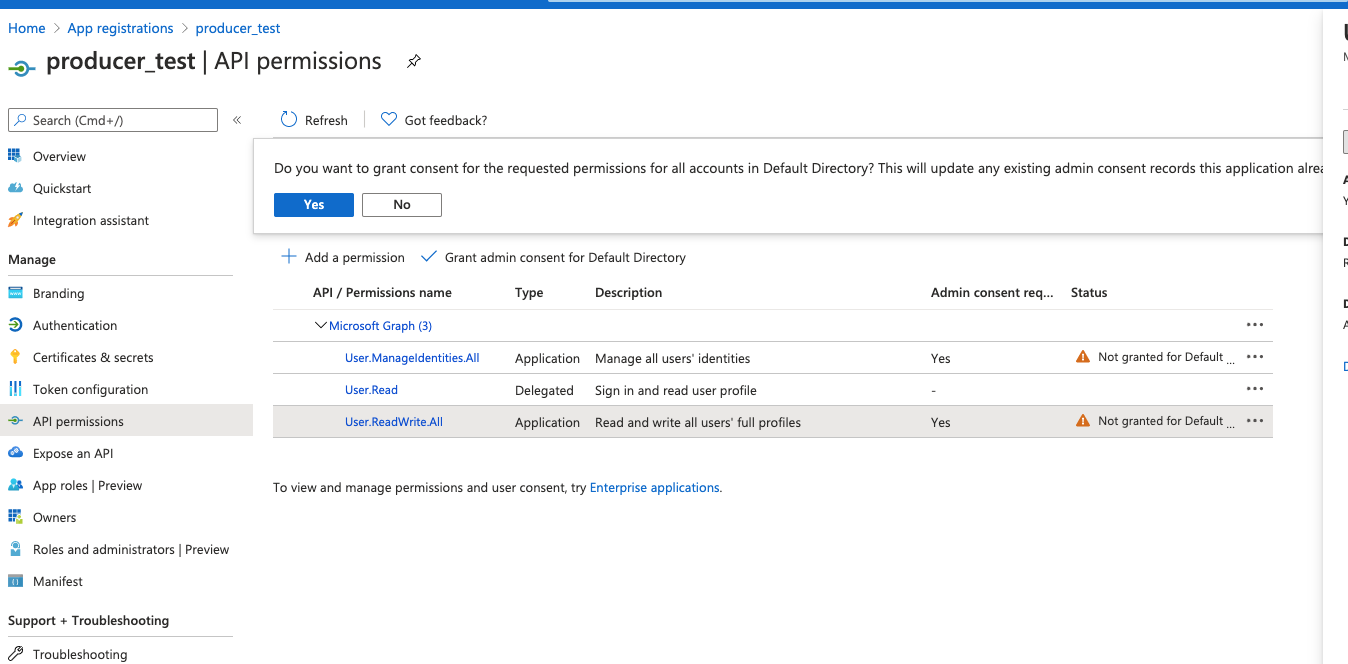Click the Manifest icon in the sidebar
This screenshot has width=1348, height=664.
click(15, 581)
